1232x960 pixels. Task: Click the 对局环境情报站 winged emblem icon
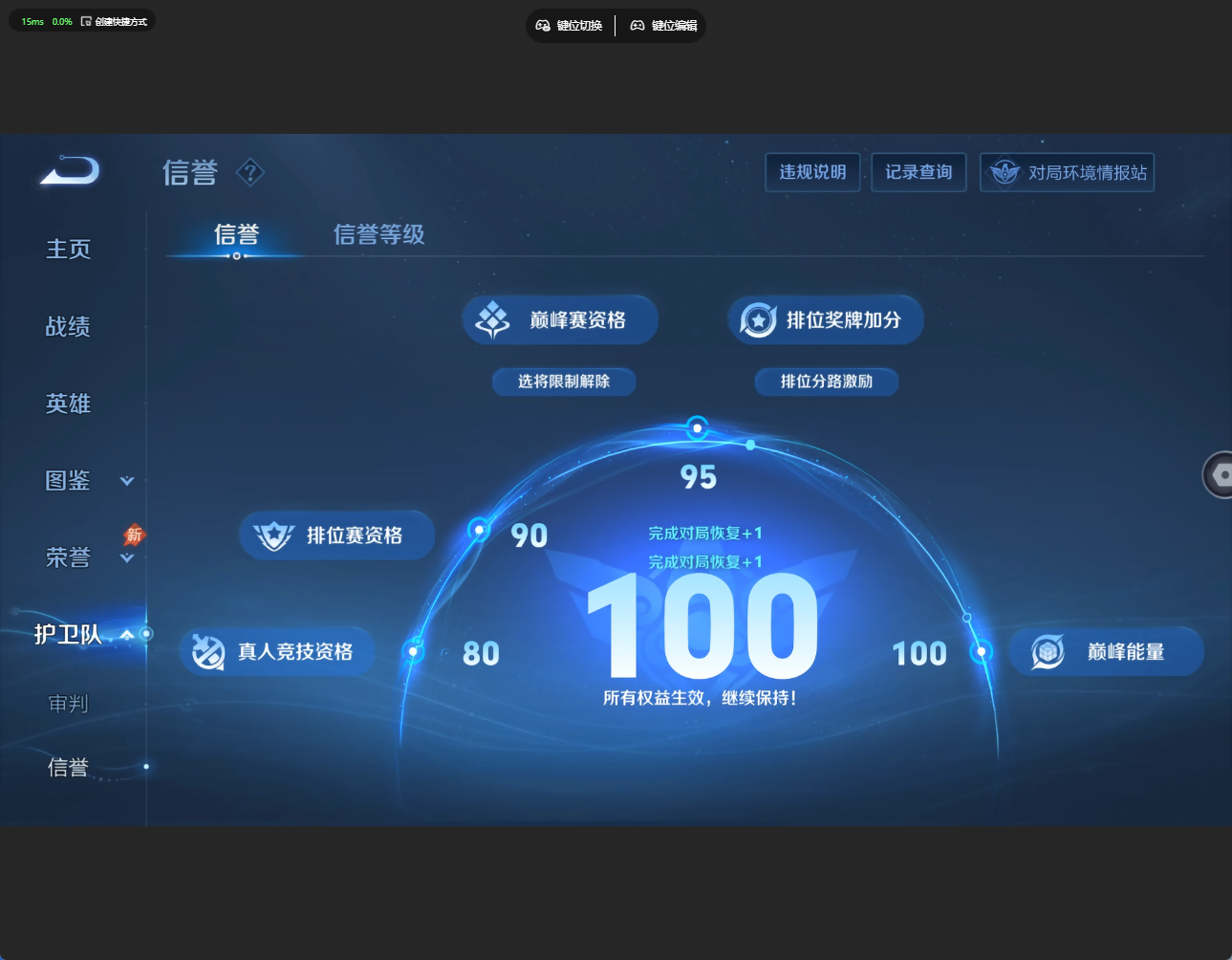[1005, 173]
